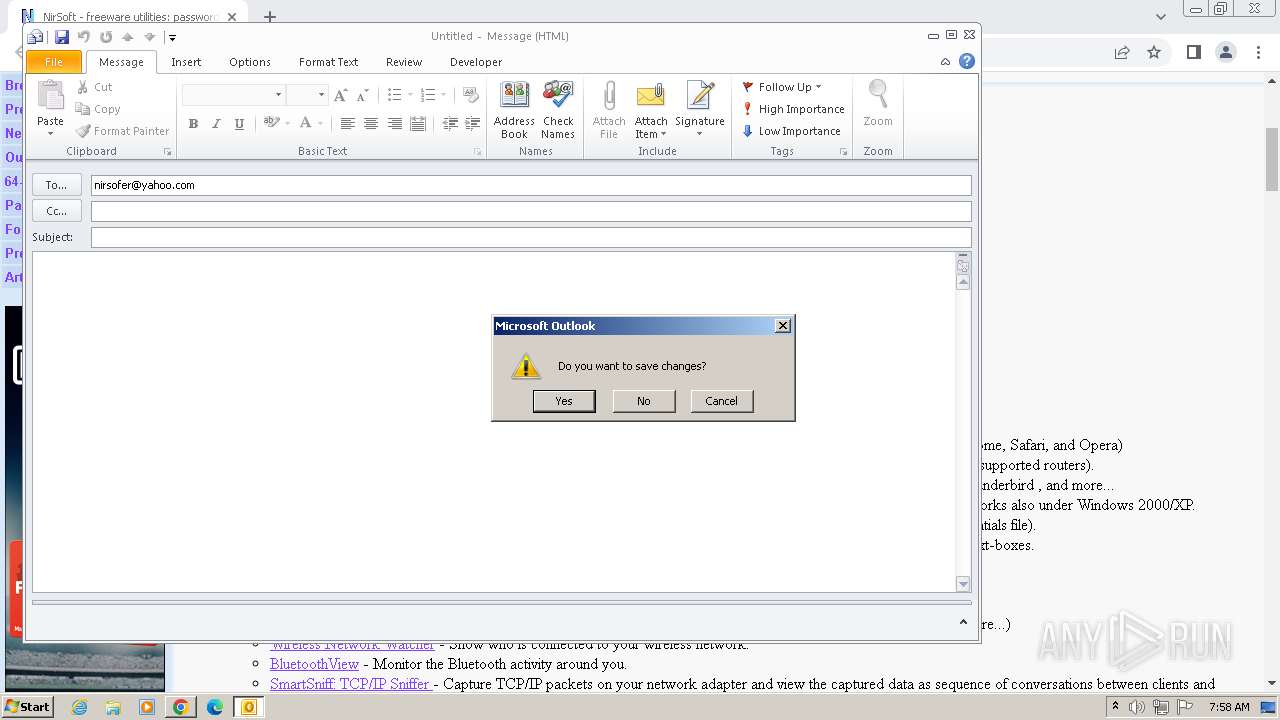Image resolution: width=1280 pixels, height=720 pixels.
Task: Click Yes in save changes dialog
Action: pos(564,401)
